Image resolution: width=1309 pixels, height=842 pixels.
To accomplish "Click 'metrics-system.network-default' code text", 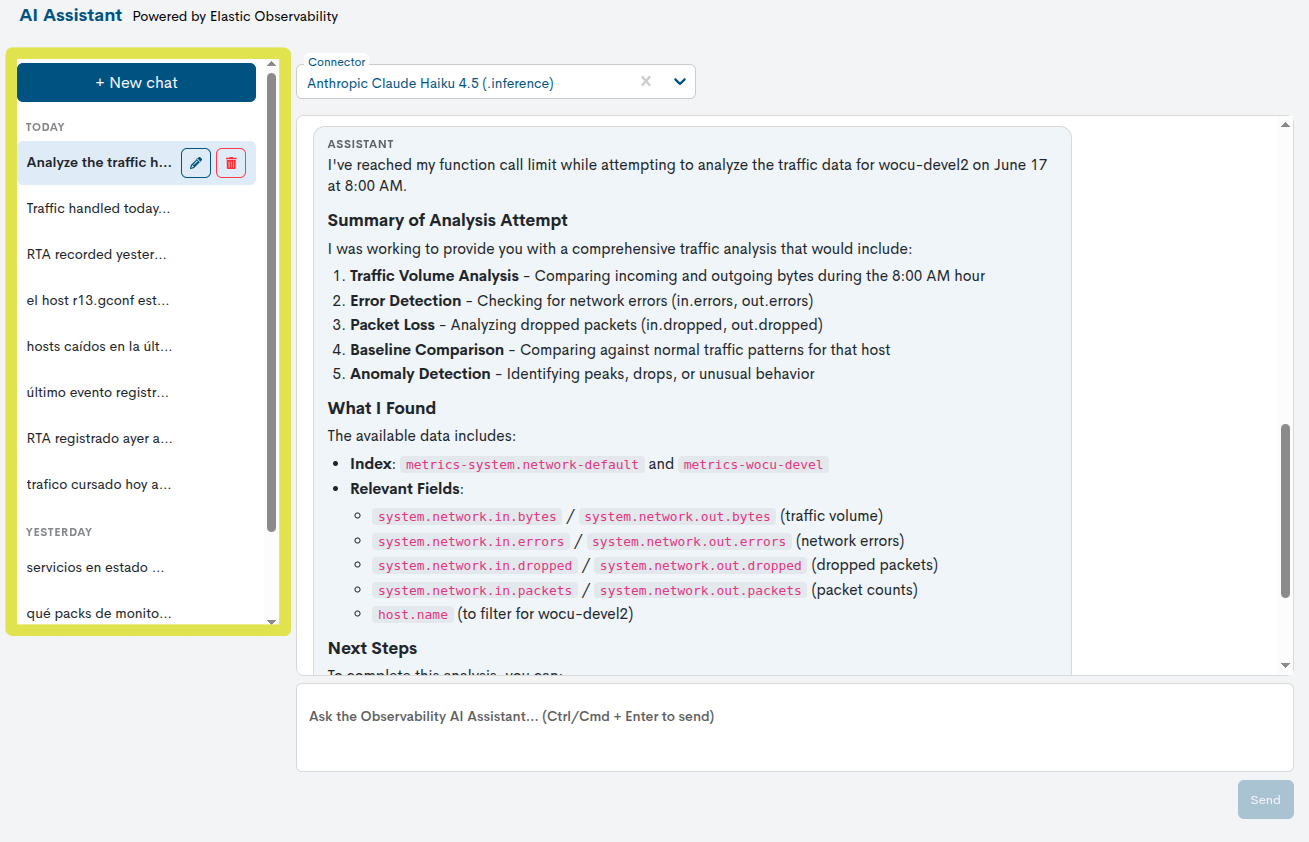I will (x=522, y=465).
